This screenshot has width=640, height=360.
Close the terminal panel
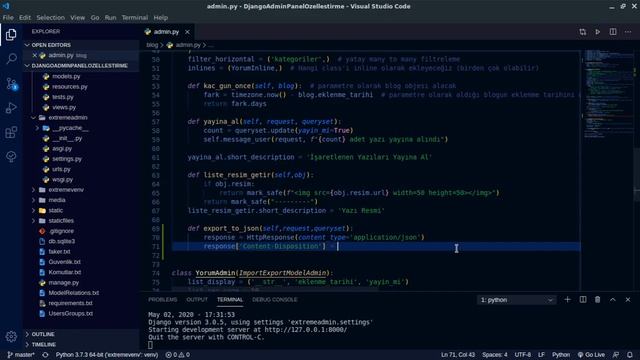[x=628, y=300]
